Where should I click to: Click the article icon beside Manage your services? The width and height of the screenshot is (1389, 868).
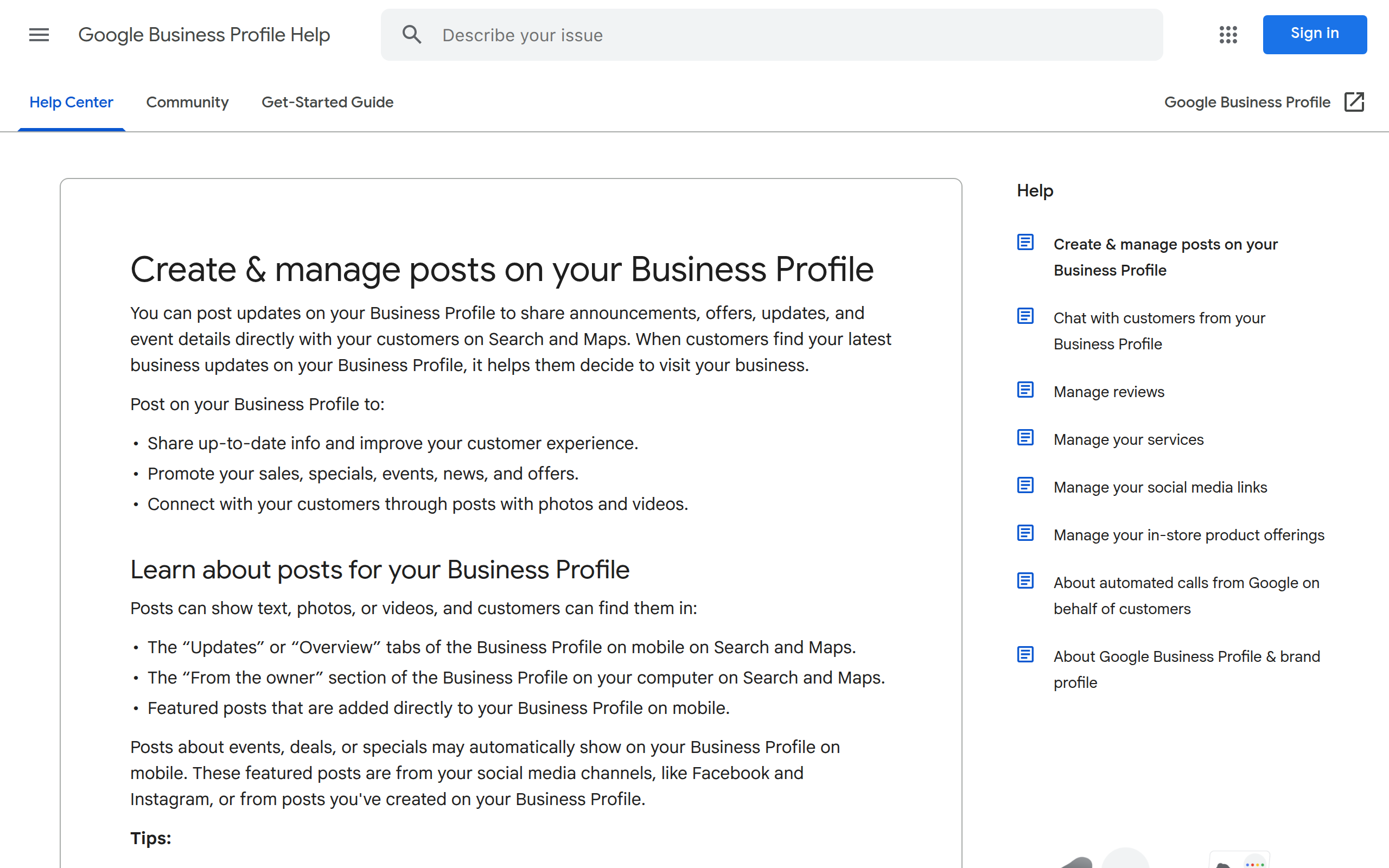coord(1024,437)
